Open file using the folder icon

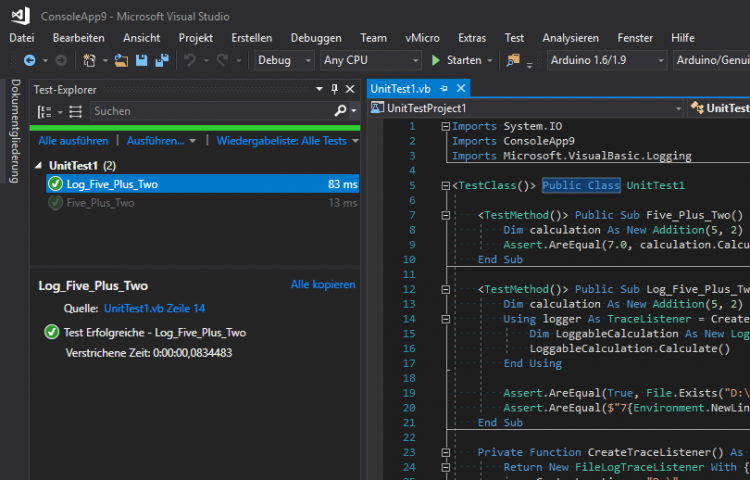(x=121, y=60)
